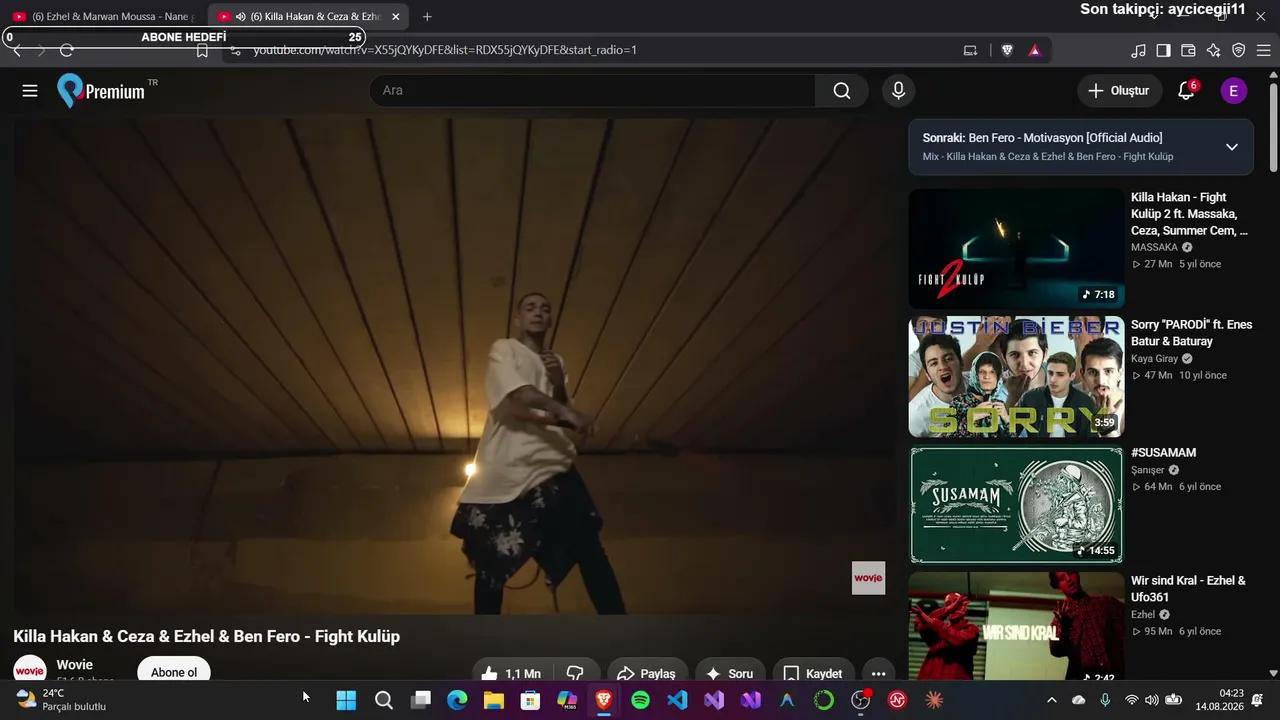The width and height of the screenshot is (1280, 720).
Task: Click the YouTube search magnifier button
Action: 842,91
